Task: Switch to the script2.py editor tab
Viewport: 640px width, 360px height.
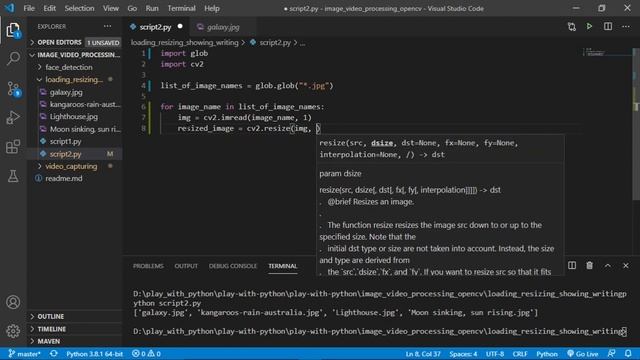Action: coord(156,27)
